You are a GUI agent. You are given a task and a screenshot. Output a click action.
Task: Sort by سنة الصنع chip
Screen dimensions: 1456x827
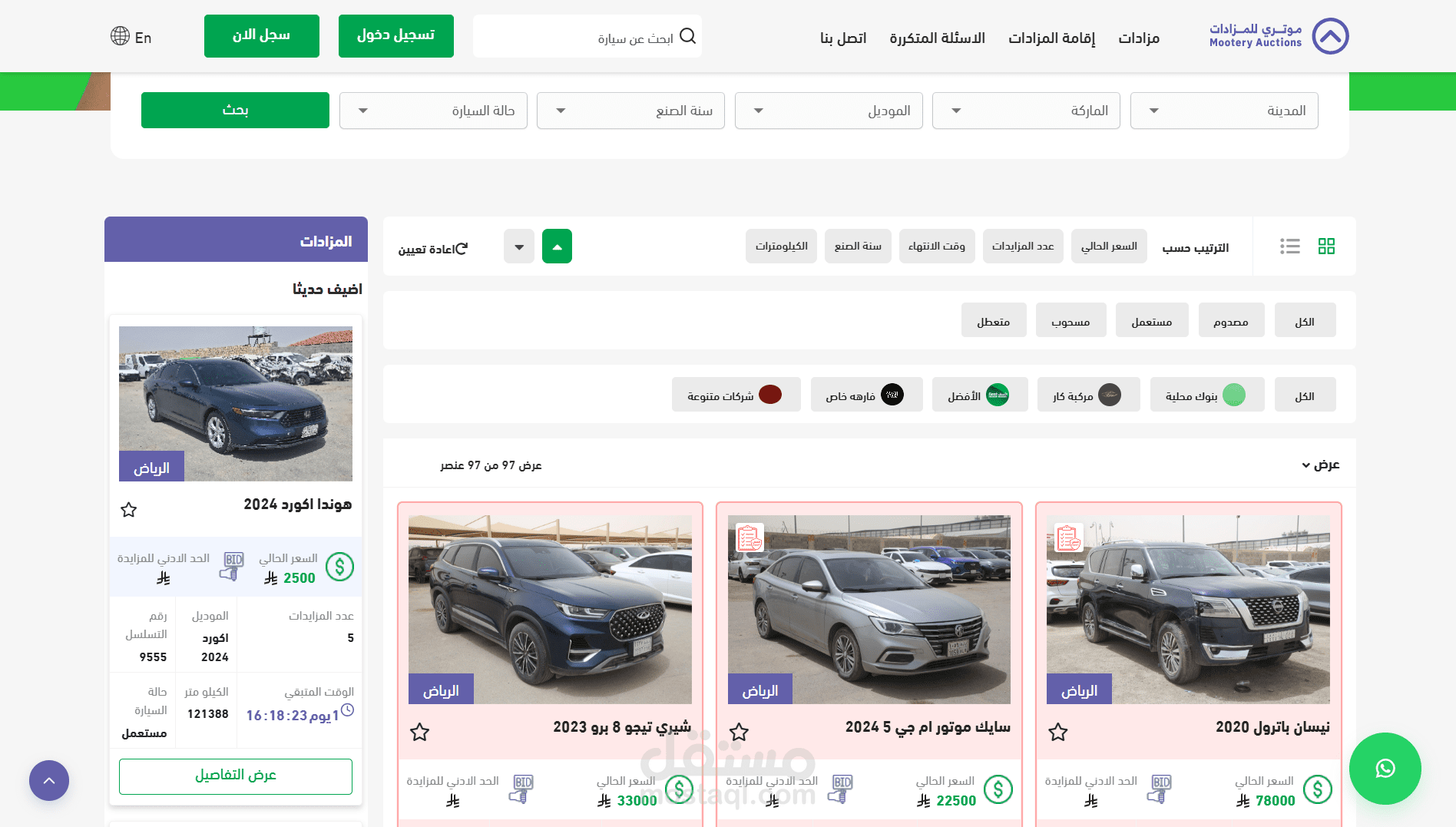click(x=858, y=246)
